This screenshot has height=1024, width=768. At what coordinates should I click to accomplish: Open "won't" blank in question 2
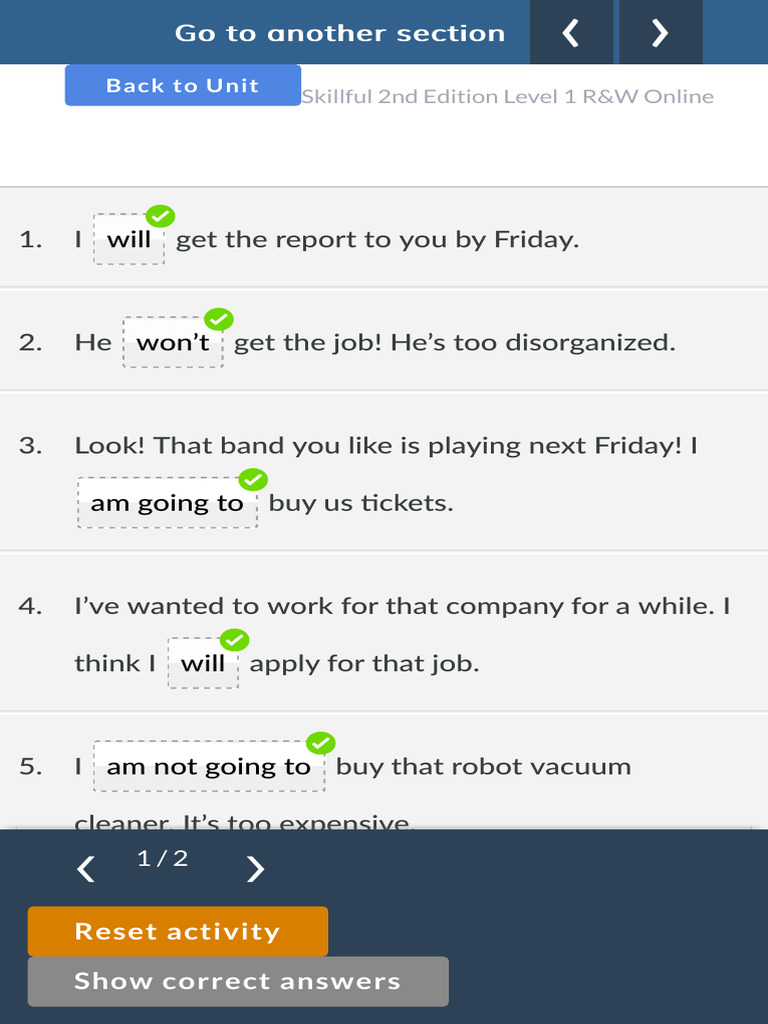click(x=173, y=342)
